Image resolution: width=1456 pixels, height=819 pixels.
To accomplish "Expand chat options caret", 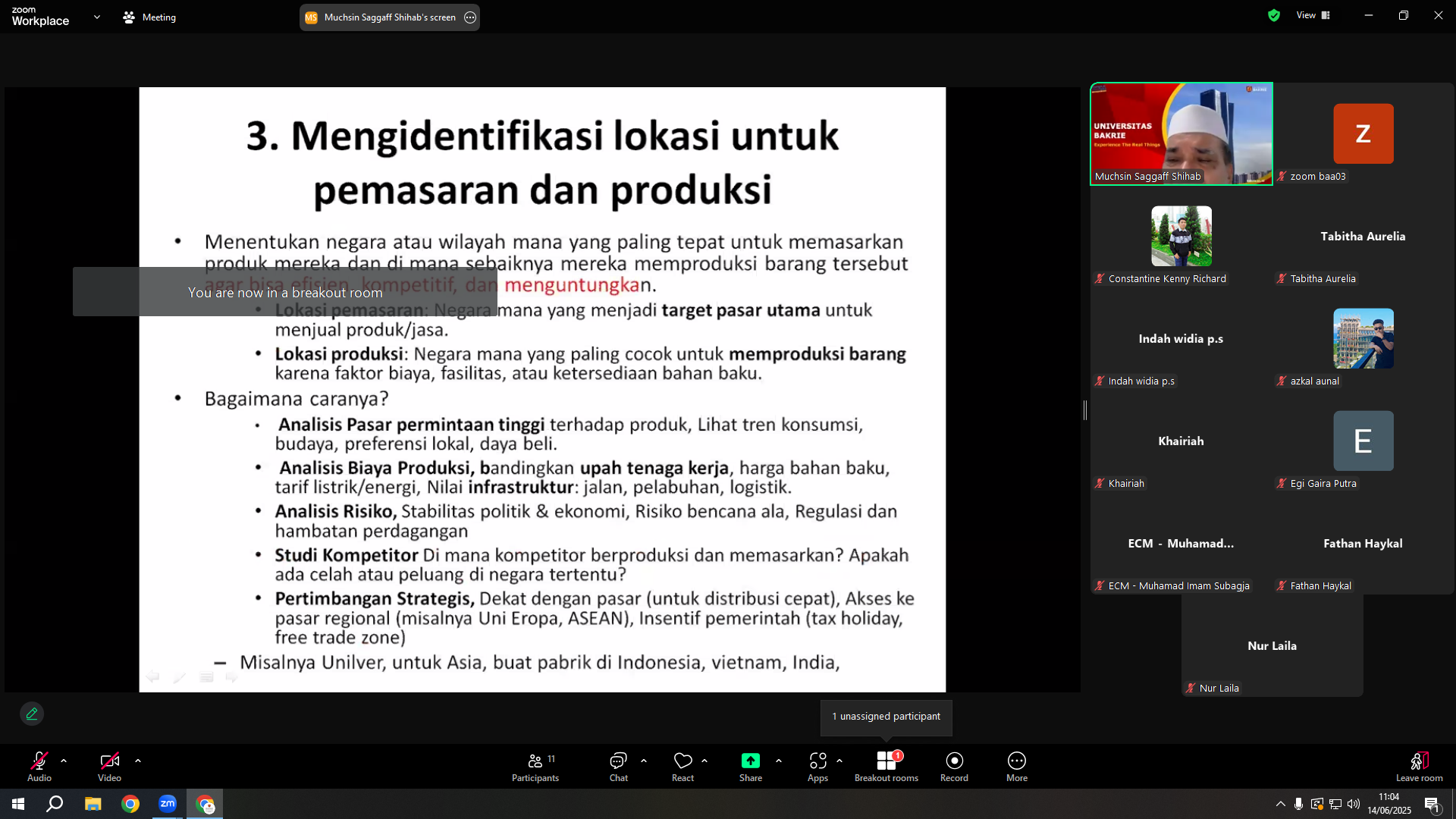I will [x=644, y=760].
